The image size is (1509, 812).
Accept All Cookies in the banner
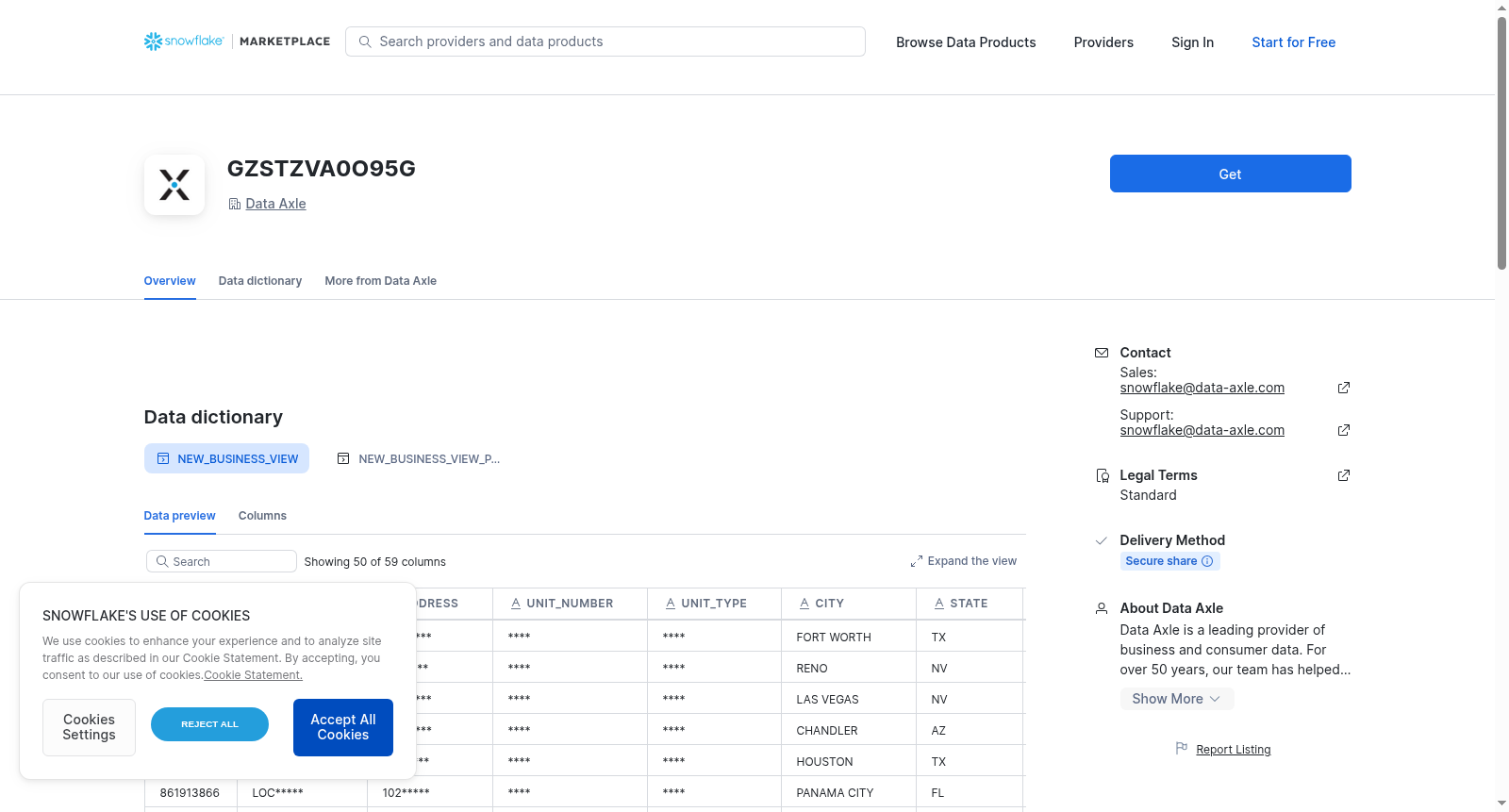(343, 727)
